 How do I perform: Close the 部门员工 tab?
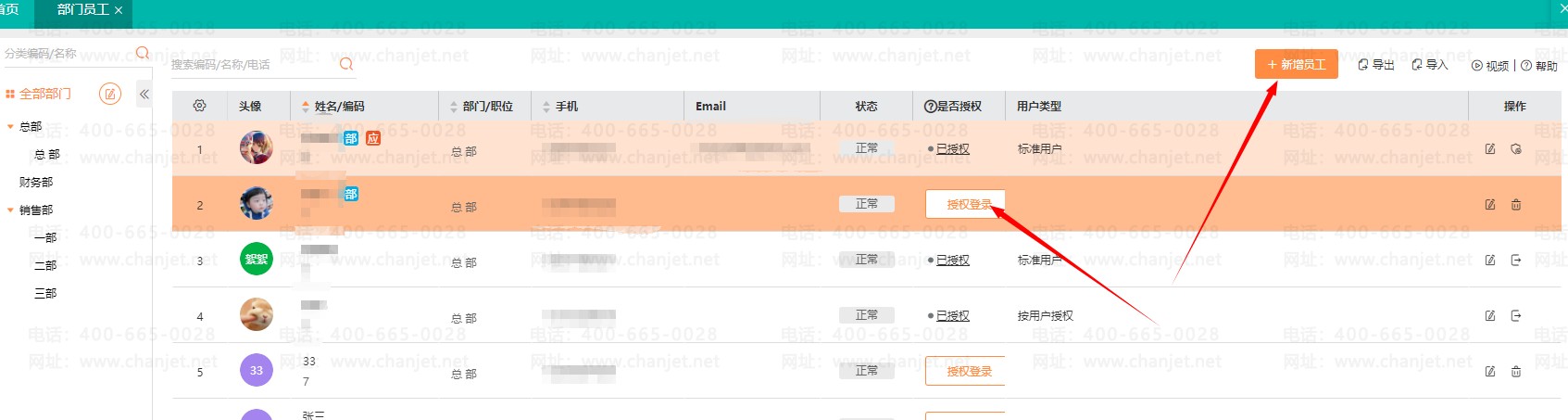click(119, 10)
